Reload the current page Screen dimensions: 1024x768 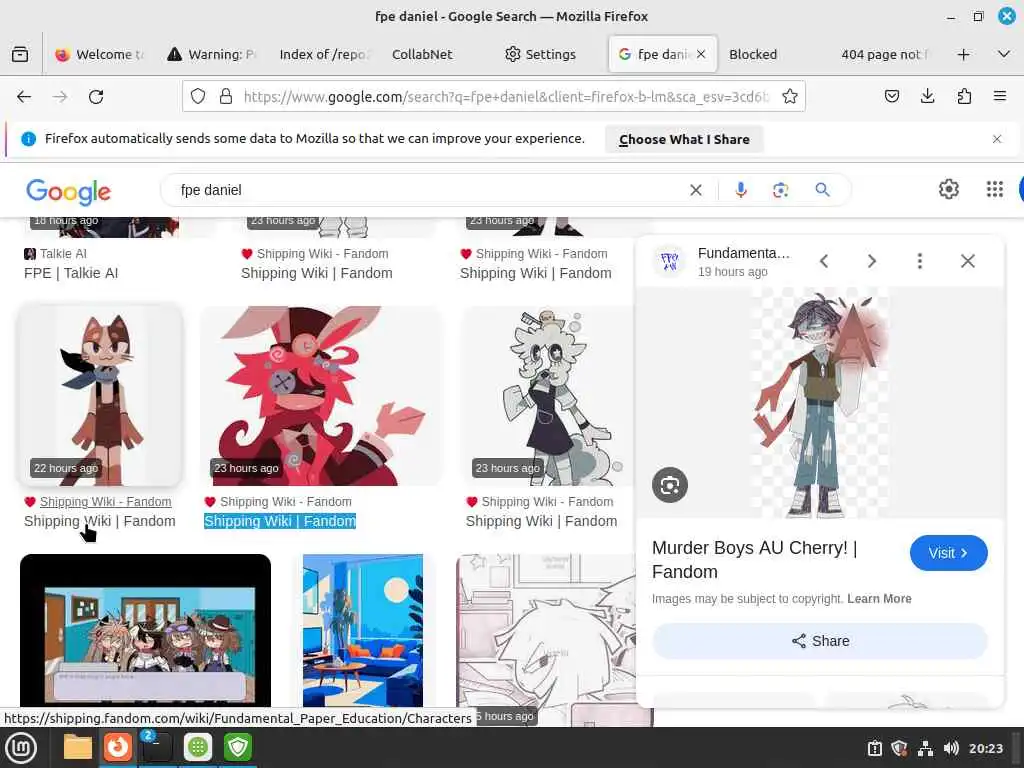96,97
